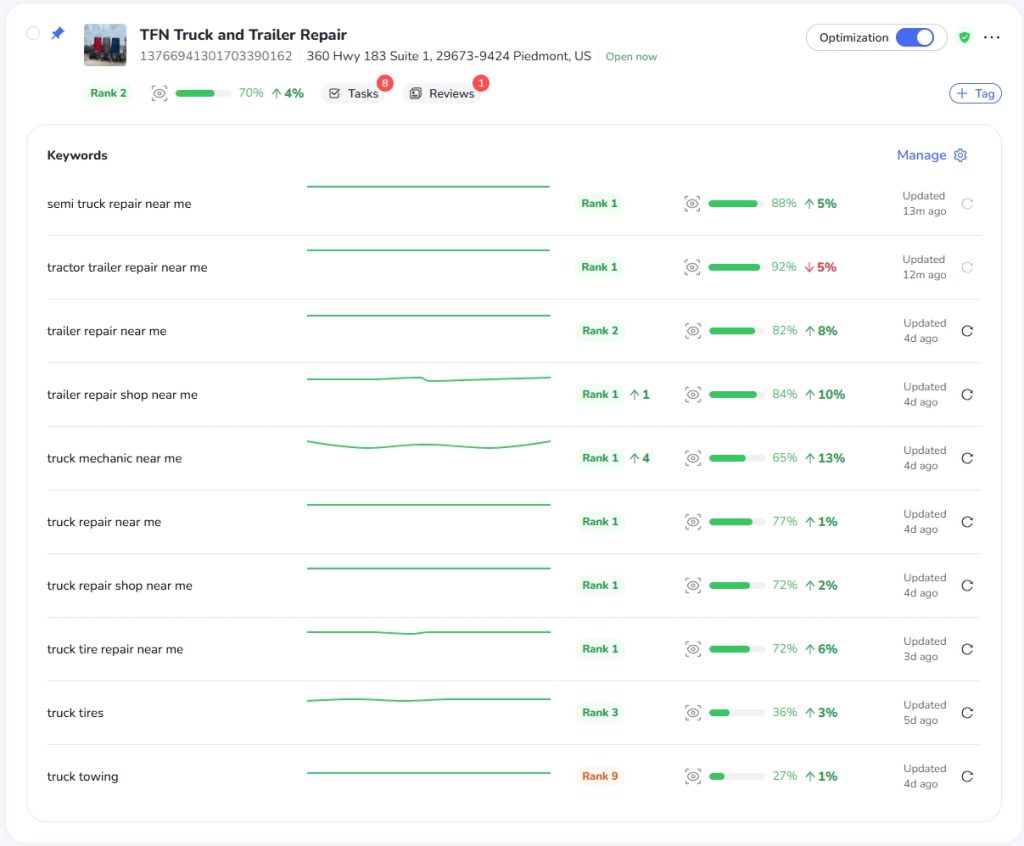Click the TFN Truck and Trailer Repair title
1024x846 pixels.
pyautogui.click(x=243, y=35)
